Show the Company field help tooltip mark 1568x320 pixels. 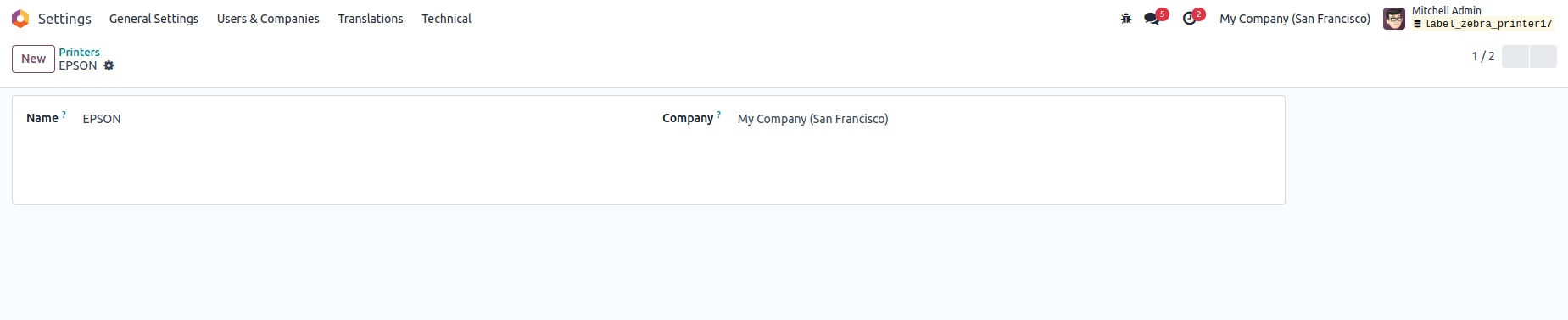click(719, 115)
